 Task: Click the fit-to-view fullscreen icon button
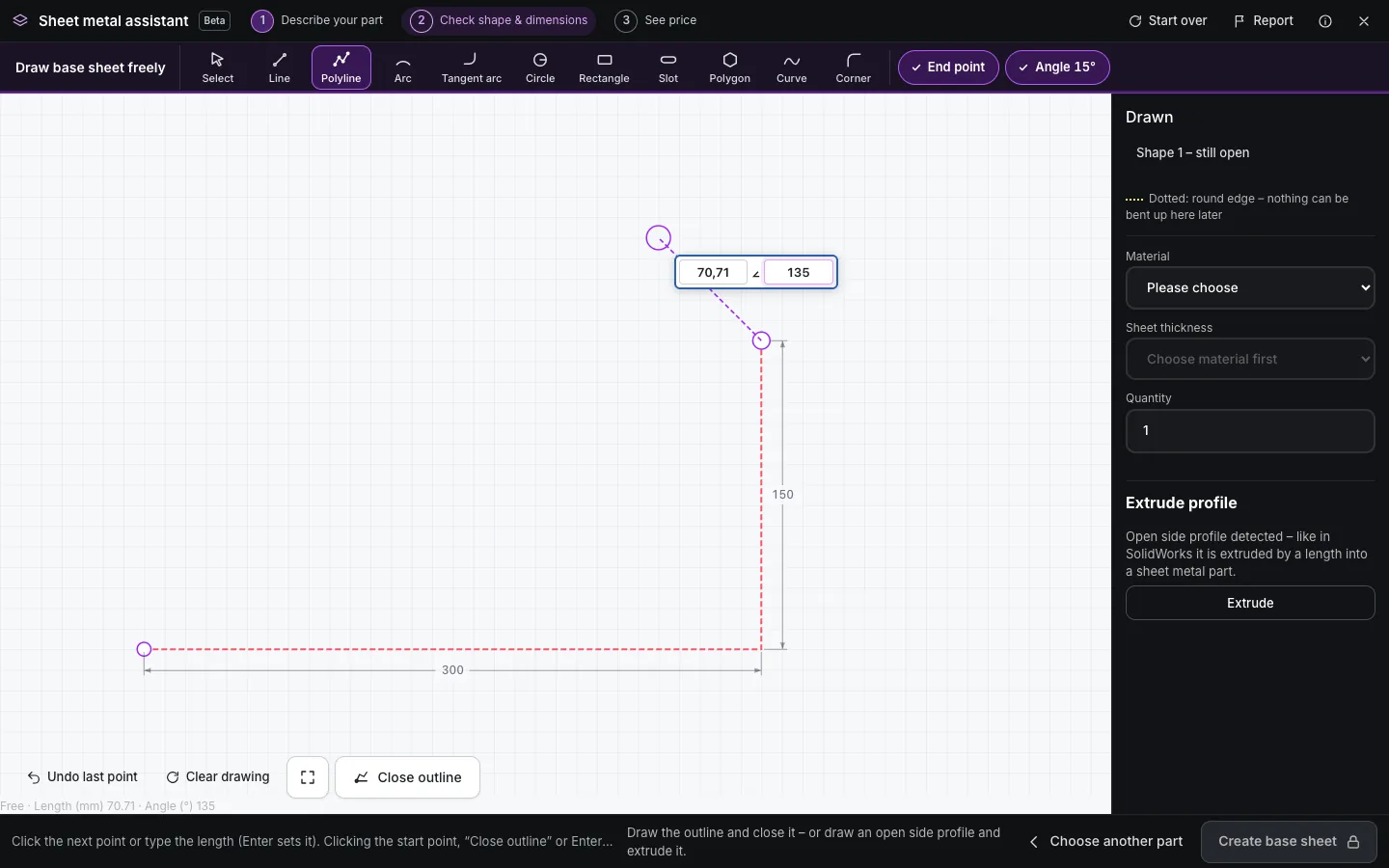[x=308, y=777]
